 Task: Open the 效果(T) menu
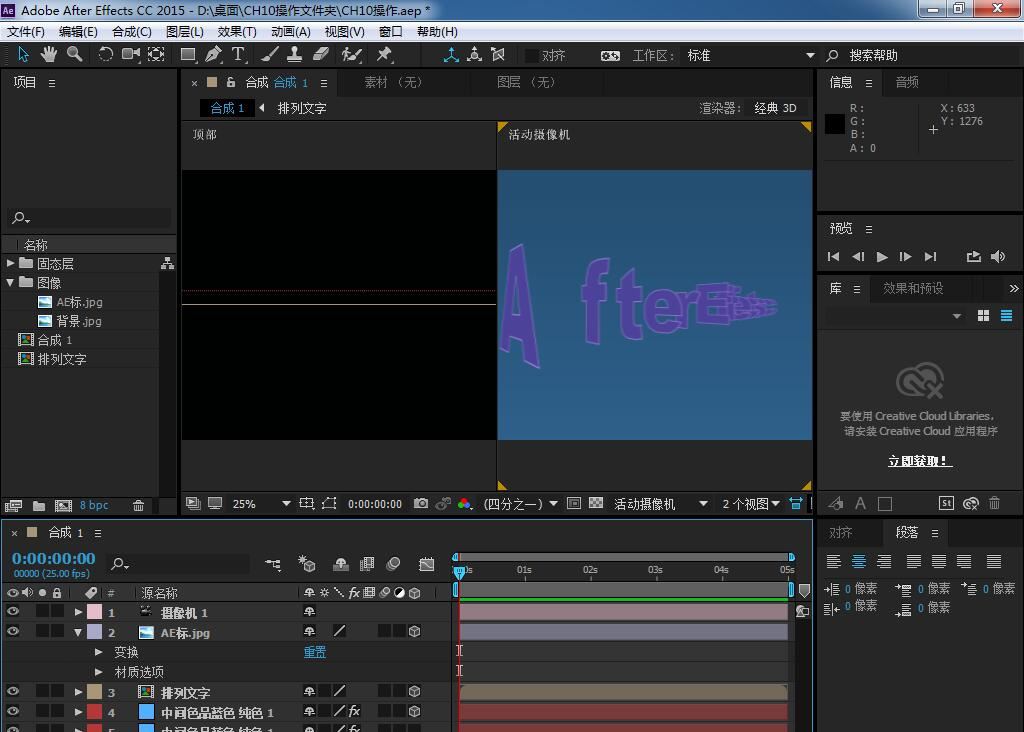(x=237, y=31)
